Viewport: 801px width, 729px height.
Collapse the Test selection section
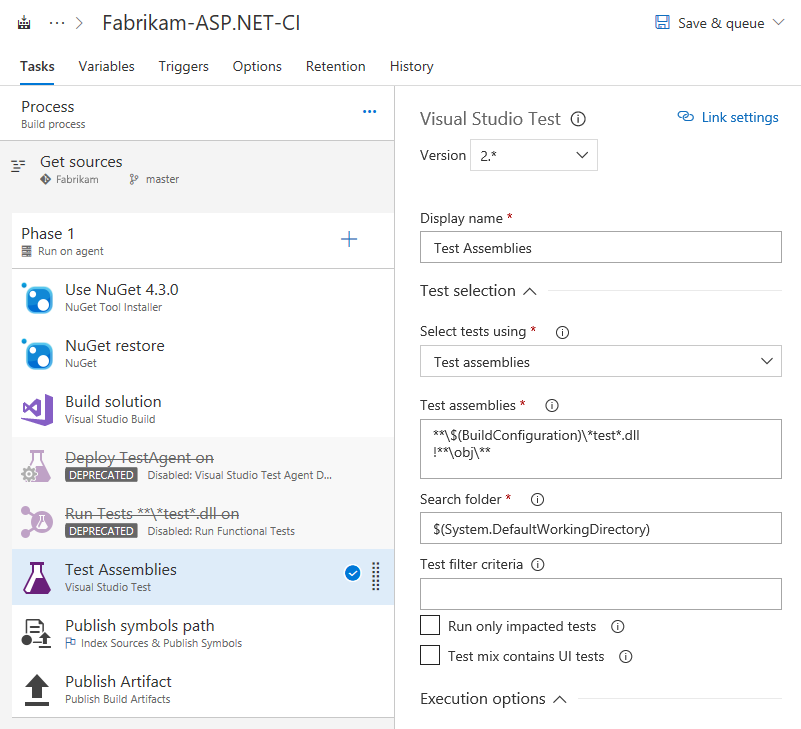[528, 290]
